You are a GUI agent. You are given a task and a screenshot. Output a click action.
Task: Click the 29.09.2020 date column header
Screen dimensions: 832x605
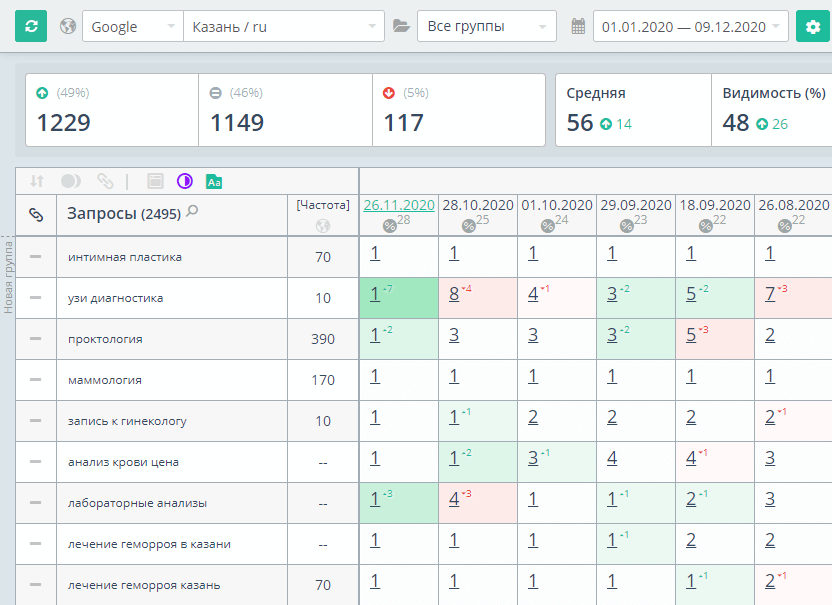tap(636, 205)
